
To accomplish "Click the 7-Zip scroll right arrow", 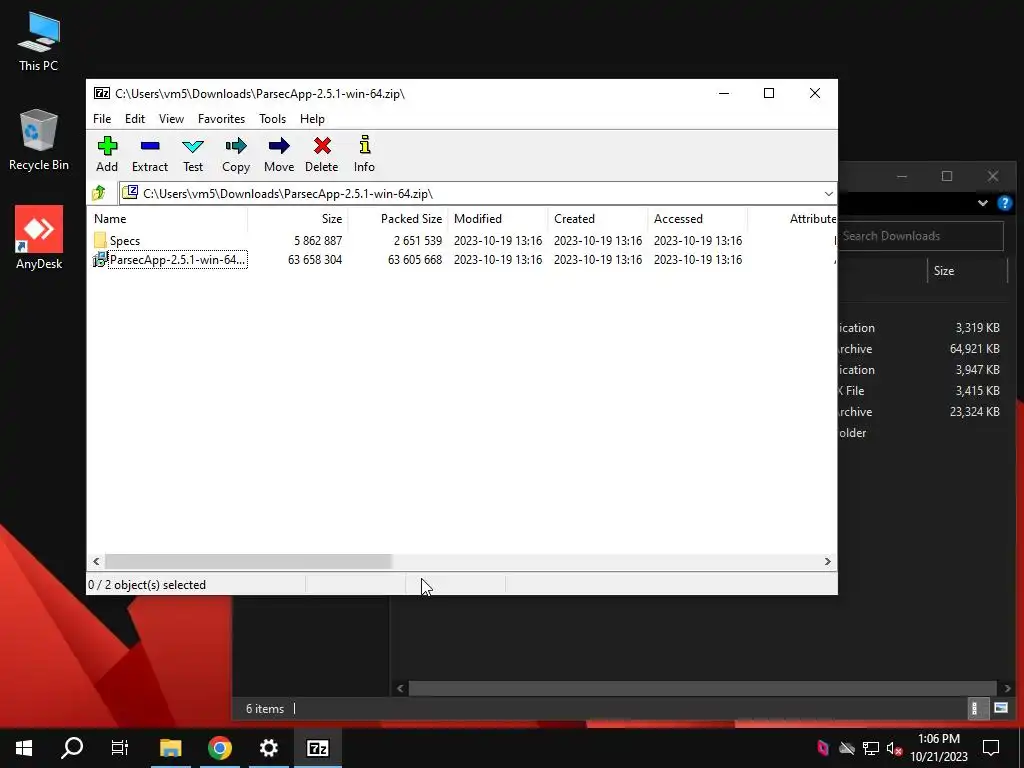I will click(827, 562).
